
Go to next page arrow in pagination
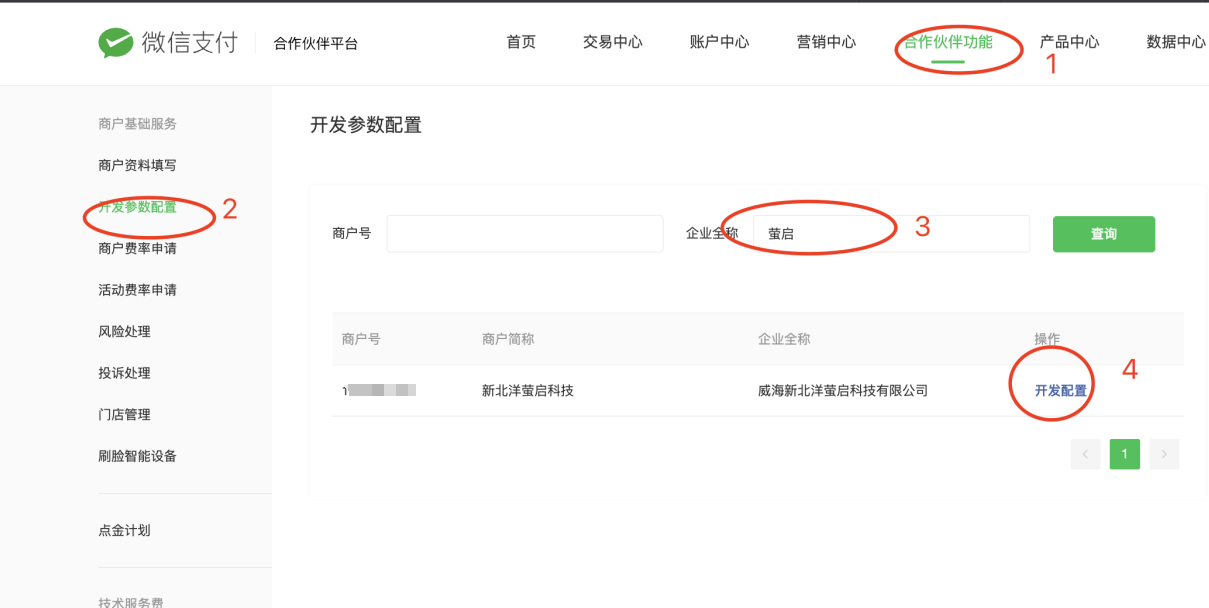pyautogui.click(x=1164, y=454)
